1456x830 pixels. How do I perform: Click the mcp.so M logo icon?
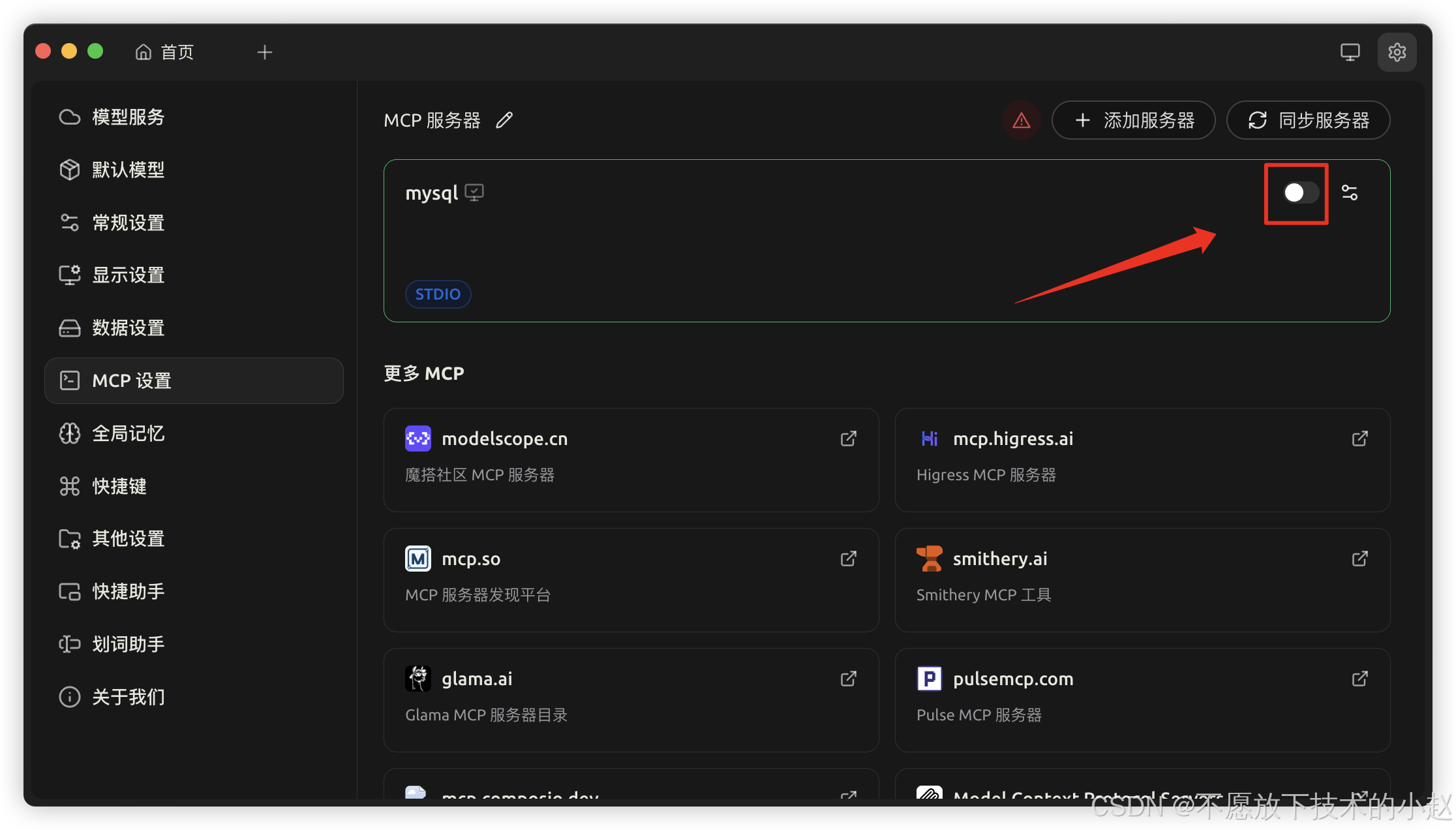click(418, 559)
